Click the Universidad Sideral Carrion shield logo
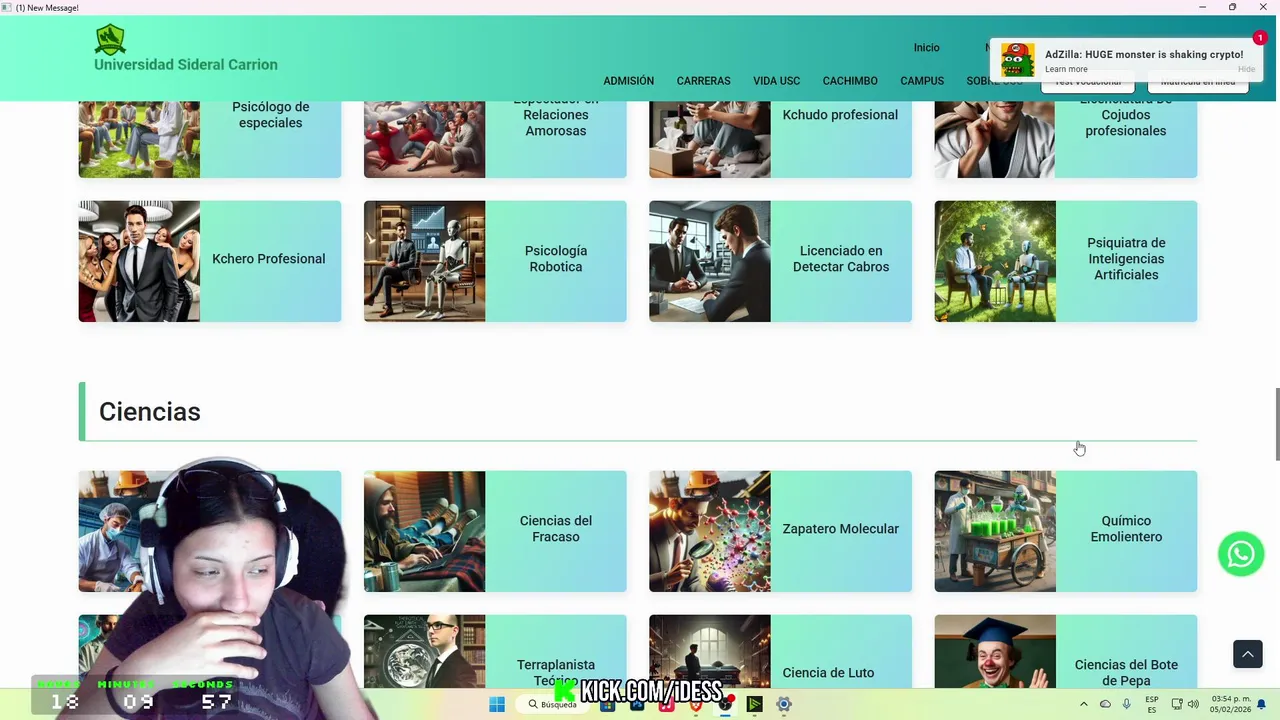 tap(110, 40)
